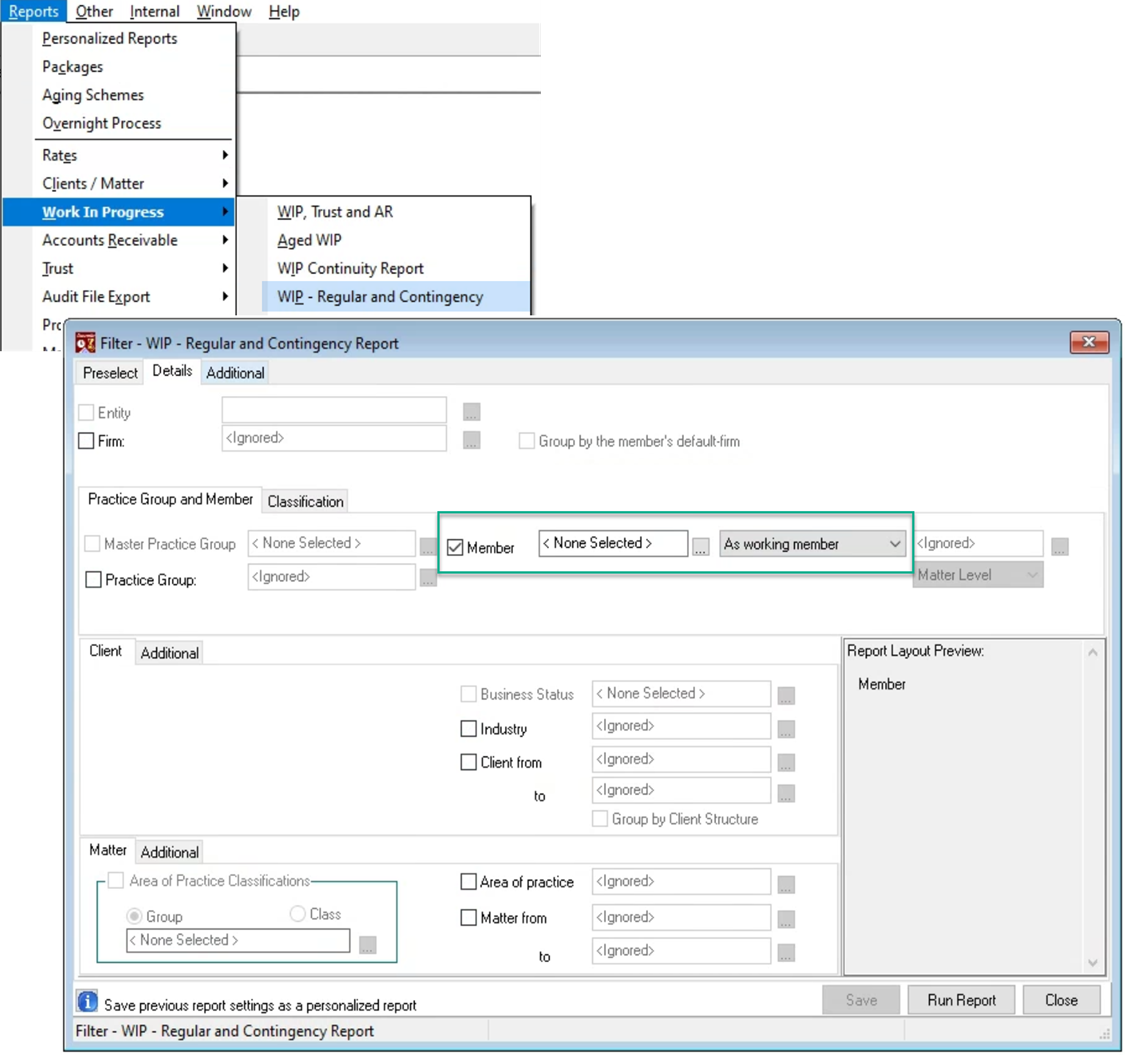Click the blue info icon beside save settings text
The image size is (1125, 1055).
click(87, 1001)
